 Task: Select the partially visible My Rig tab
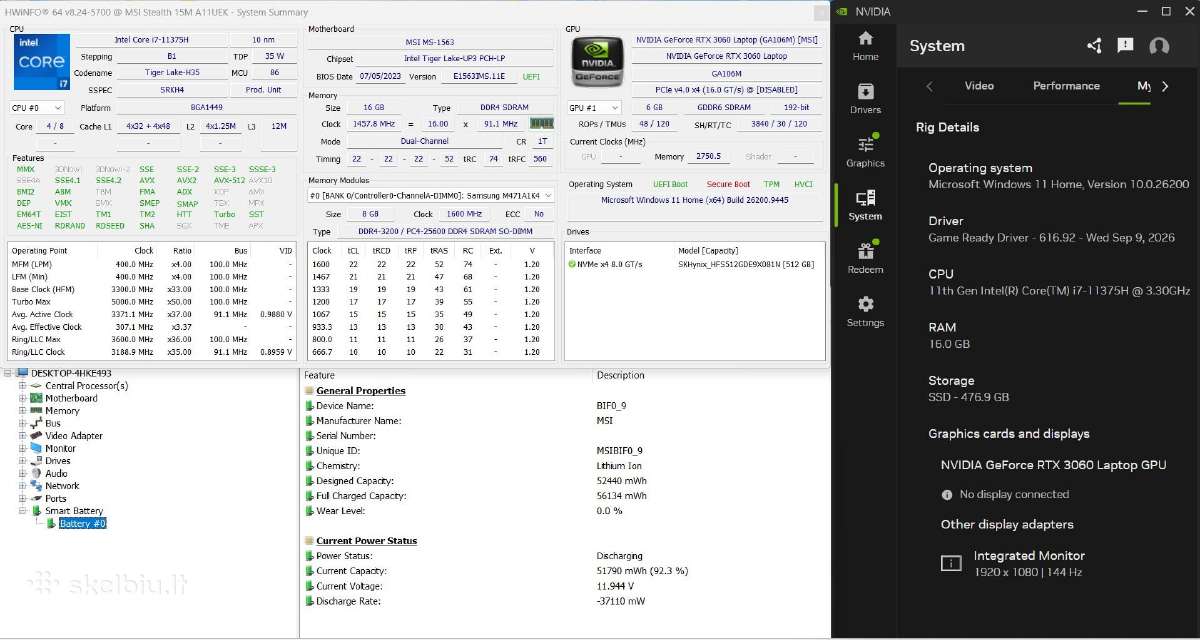[1144, 86]
